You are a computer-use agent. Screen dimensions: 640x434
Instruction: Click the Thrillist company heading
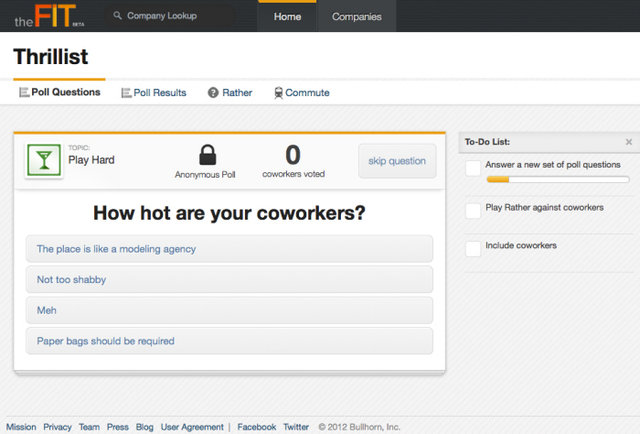tap(51, 56)
